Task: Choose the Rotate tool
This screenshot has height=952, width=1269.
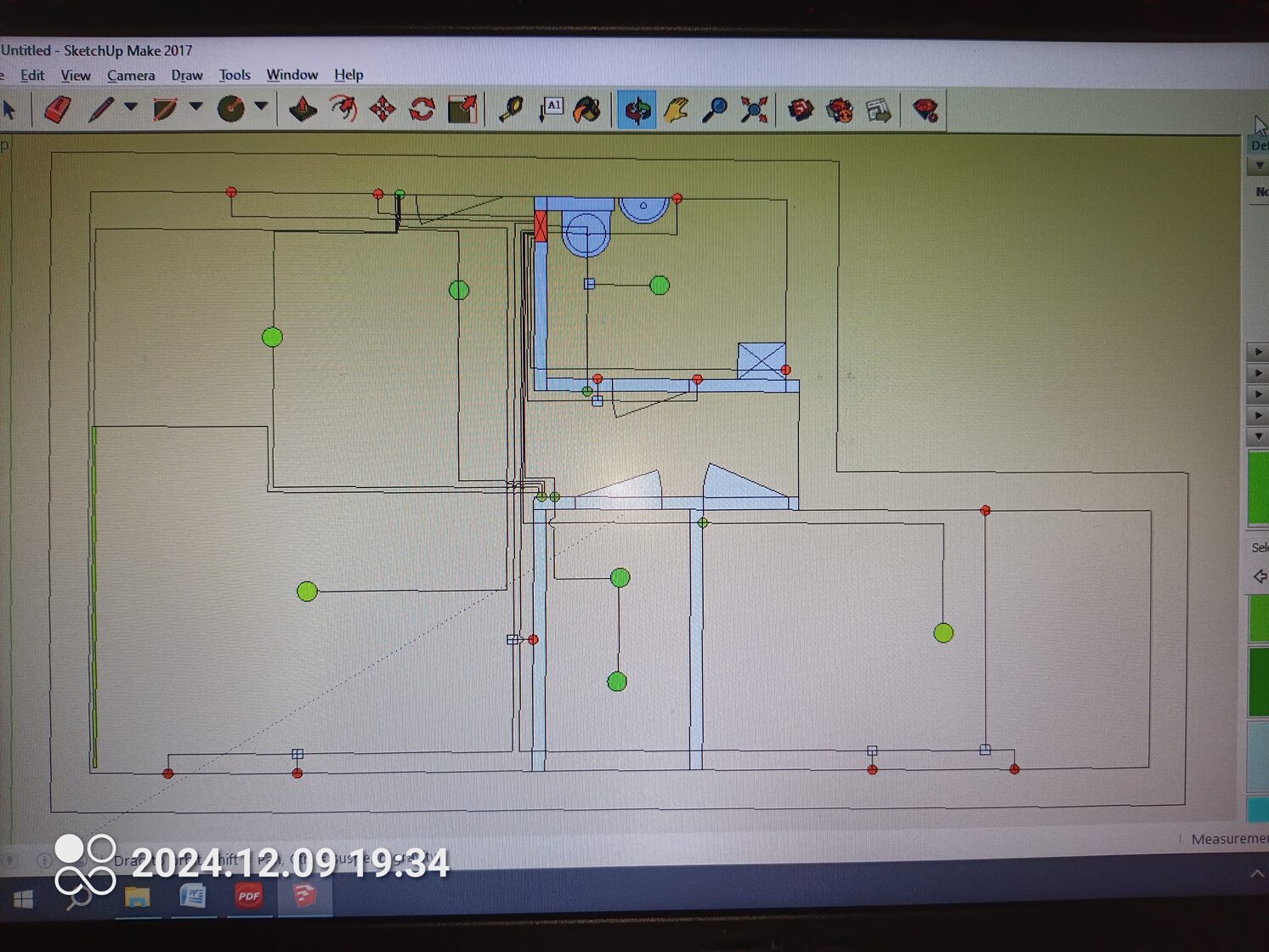Action: click(422, 110)
